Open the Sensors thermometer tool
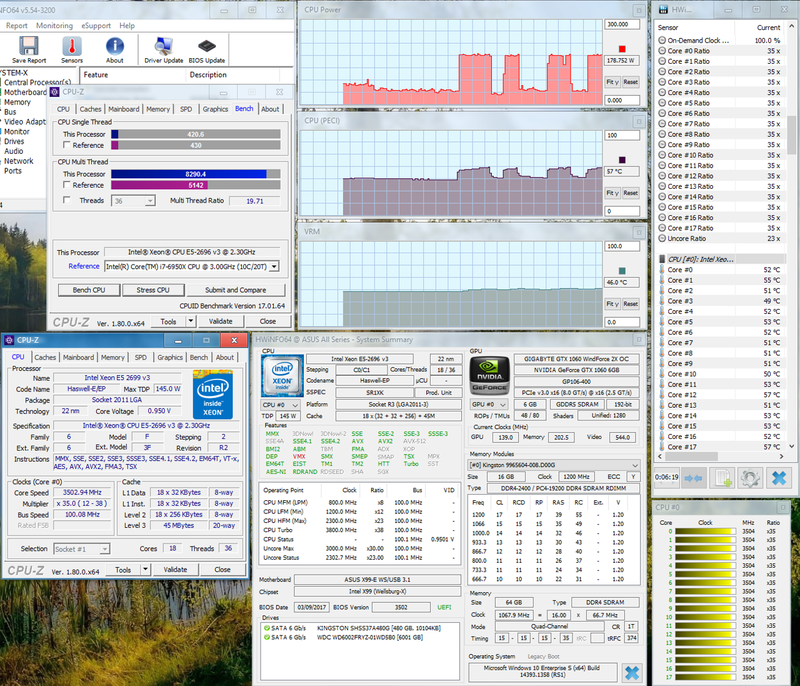This screenshot has height=686, width=800. (x=72, y=46)
